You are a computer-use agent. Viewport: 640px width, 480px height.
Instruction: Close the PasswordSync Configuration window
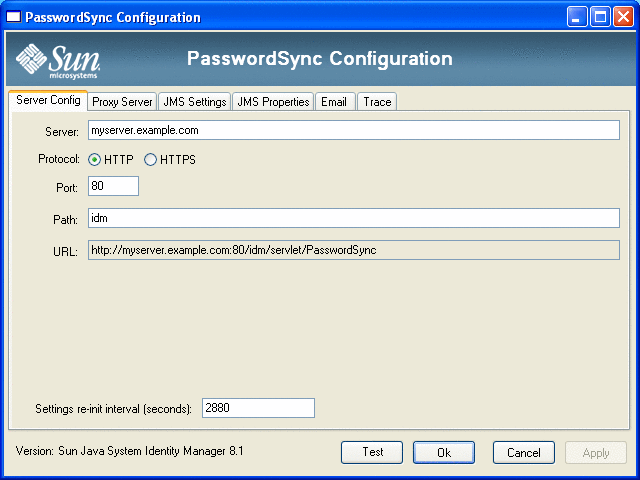tap(623, 17)
